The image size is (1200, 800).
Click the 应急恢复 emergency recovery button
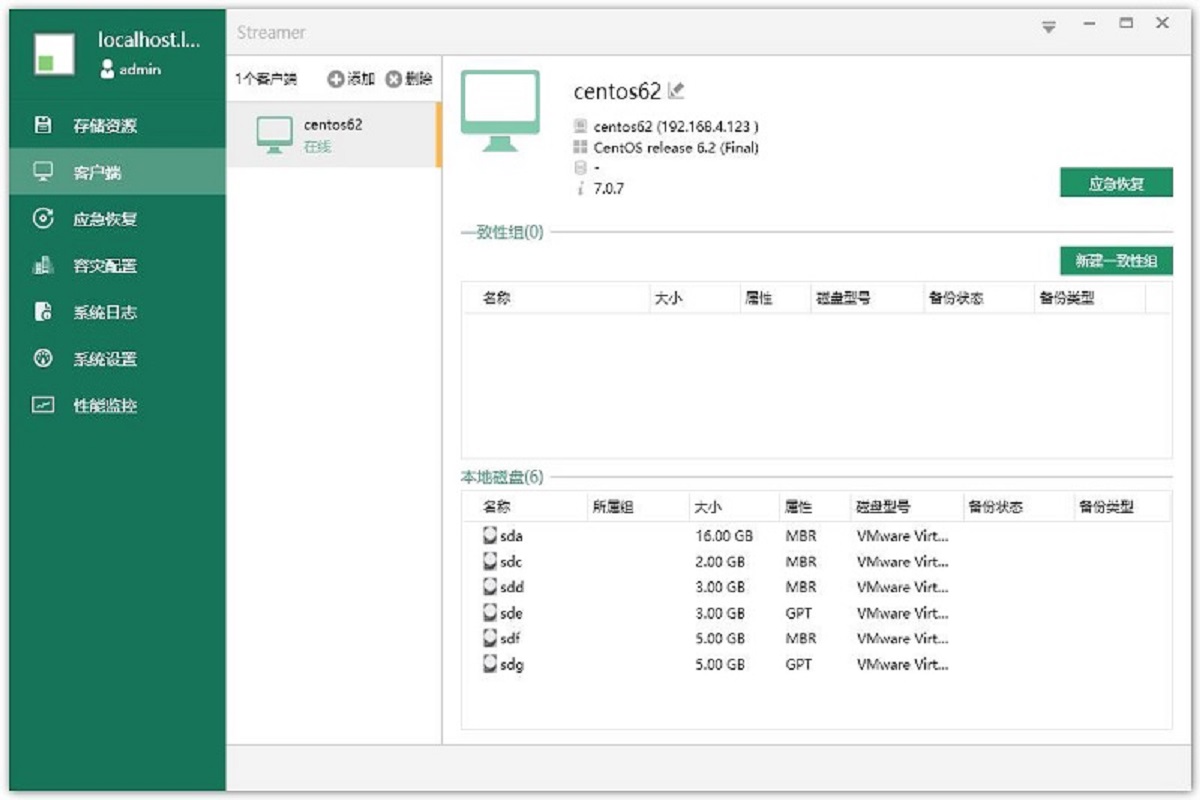(1117, 184)
